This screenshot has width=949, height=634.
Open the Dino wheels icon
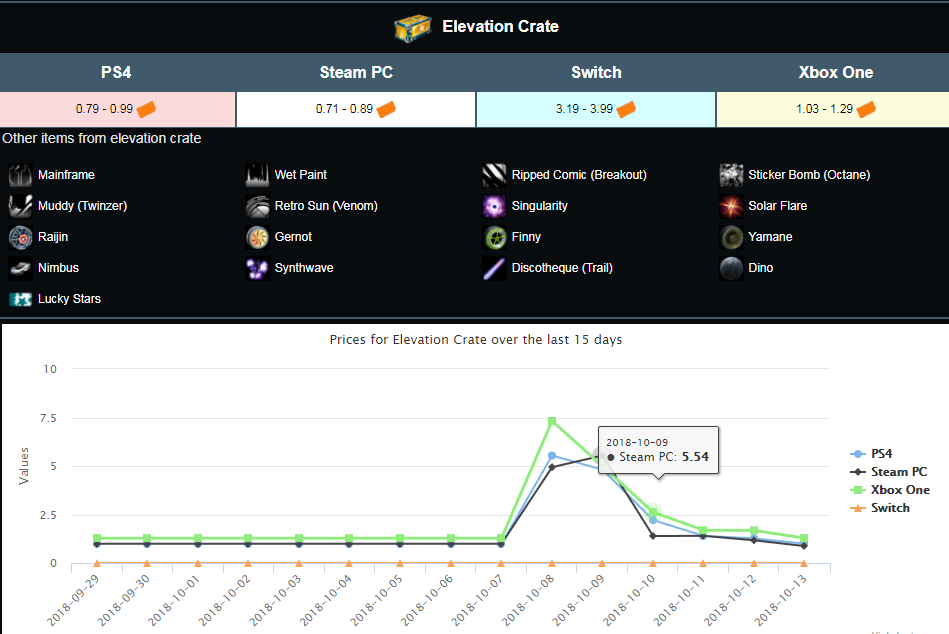pos(731,268)
